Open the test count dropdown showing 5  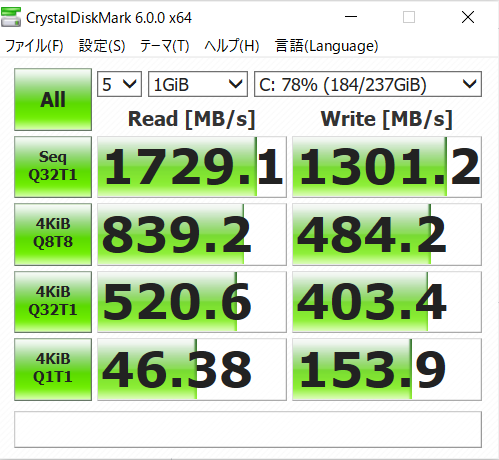119,84
